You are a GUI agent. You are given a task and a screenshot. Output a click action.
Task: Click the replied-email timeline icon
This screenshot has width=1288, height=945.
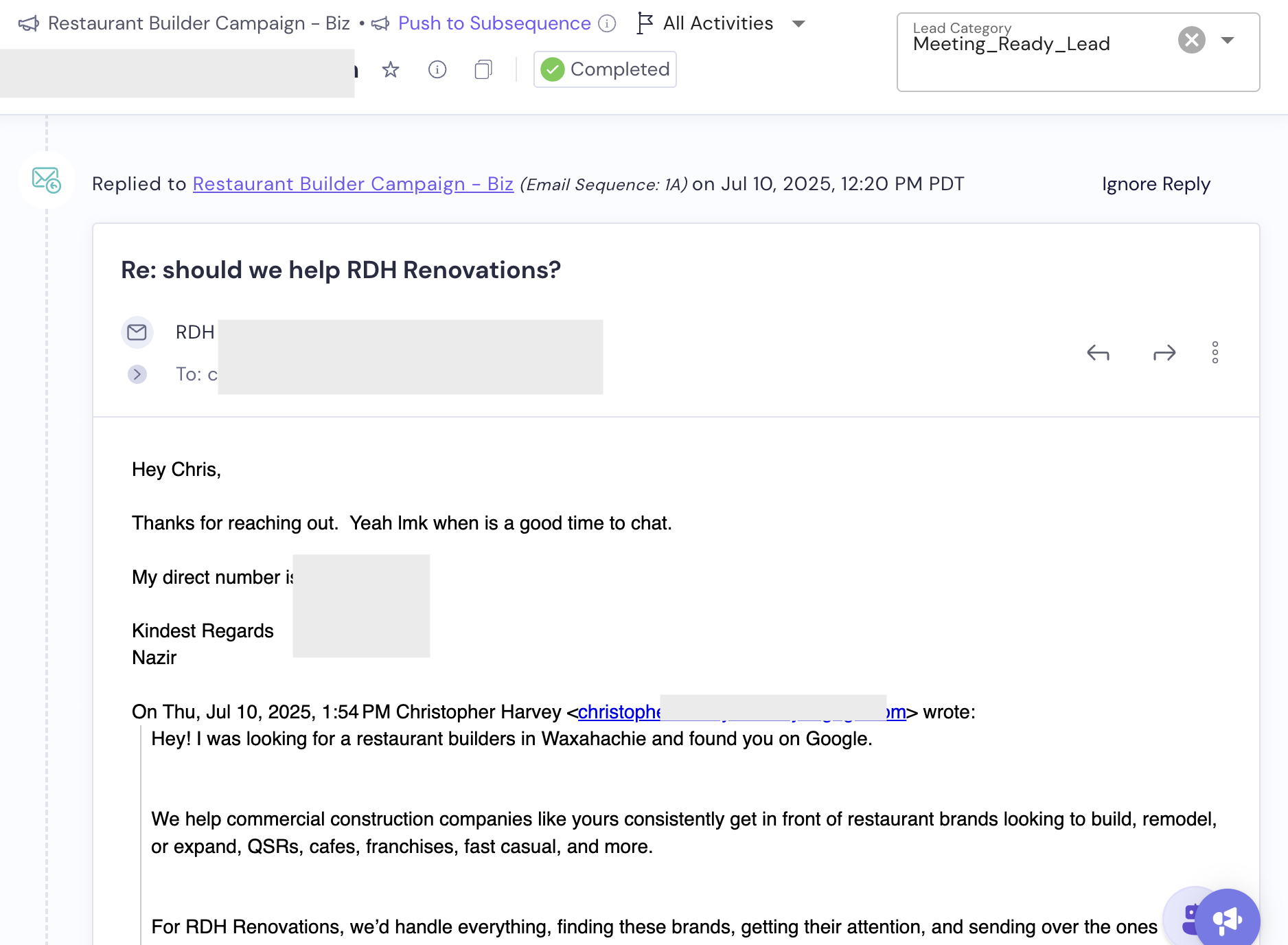[46, 181]
